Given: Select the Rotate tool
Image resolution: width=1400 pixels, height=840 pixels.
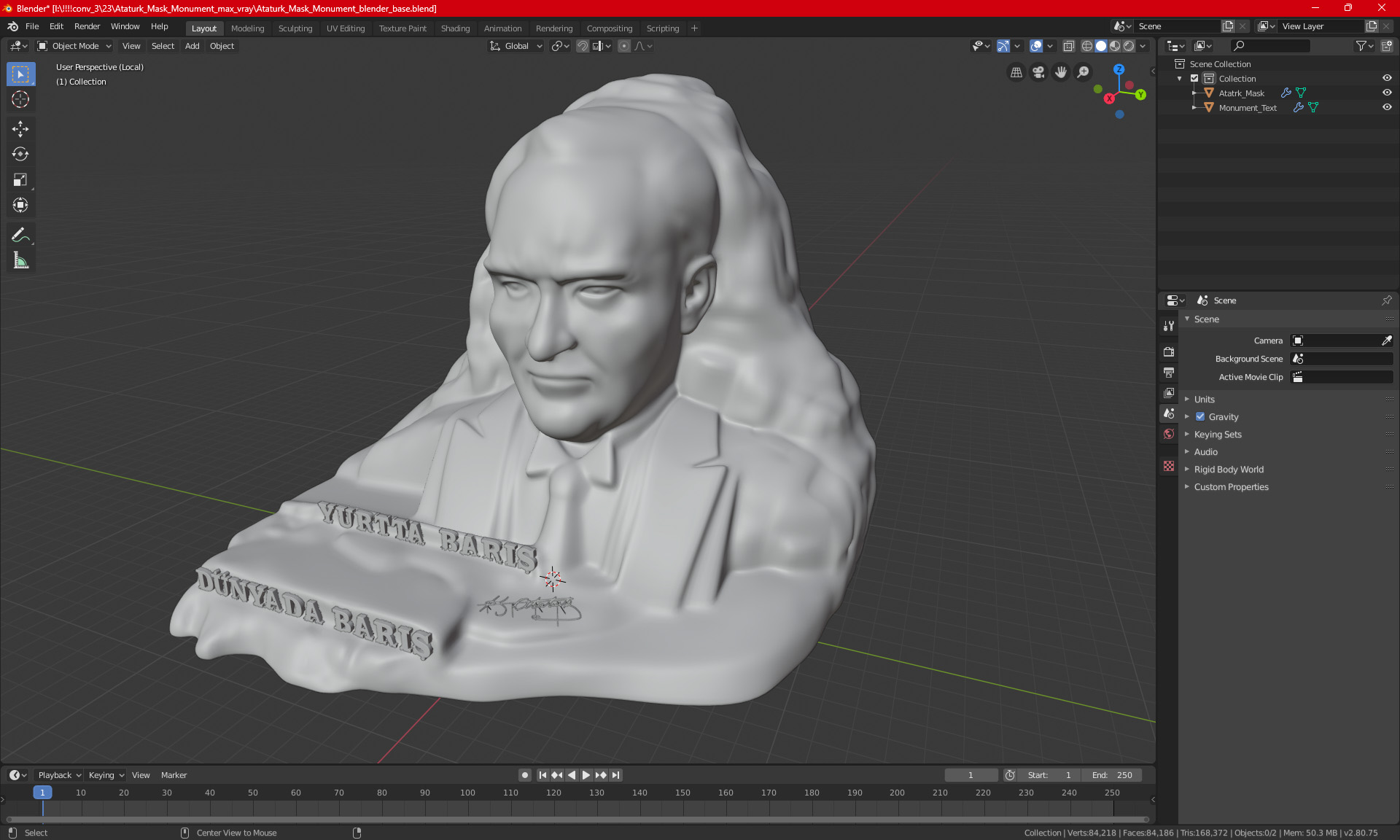Looking at the screenshot, I should [x=20, y=155].
